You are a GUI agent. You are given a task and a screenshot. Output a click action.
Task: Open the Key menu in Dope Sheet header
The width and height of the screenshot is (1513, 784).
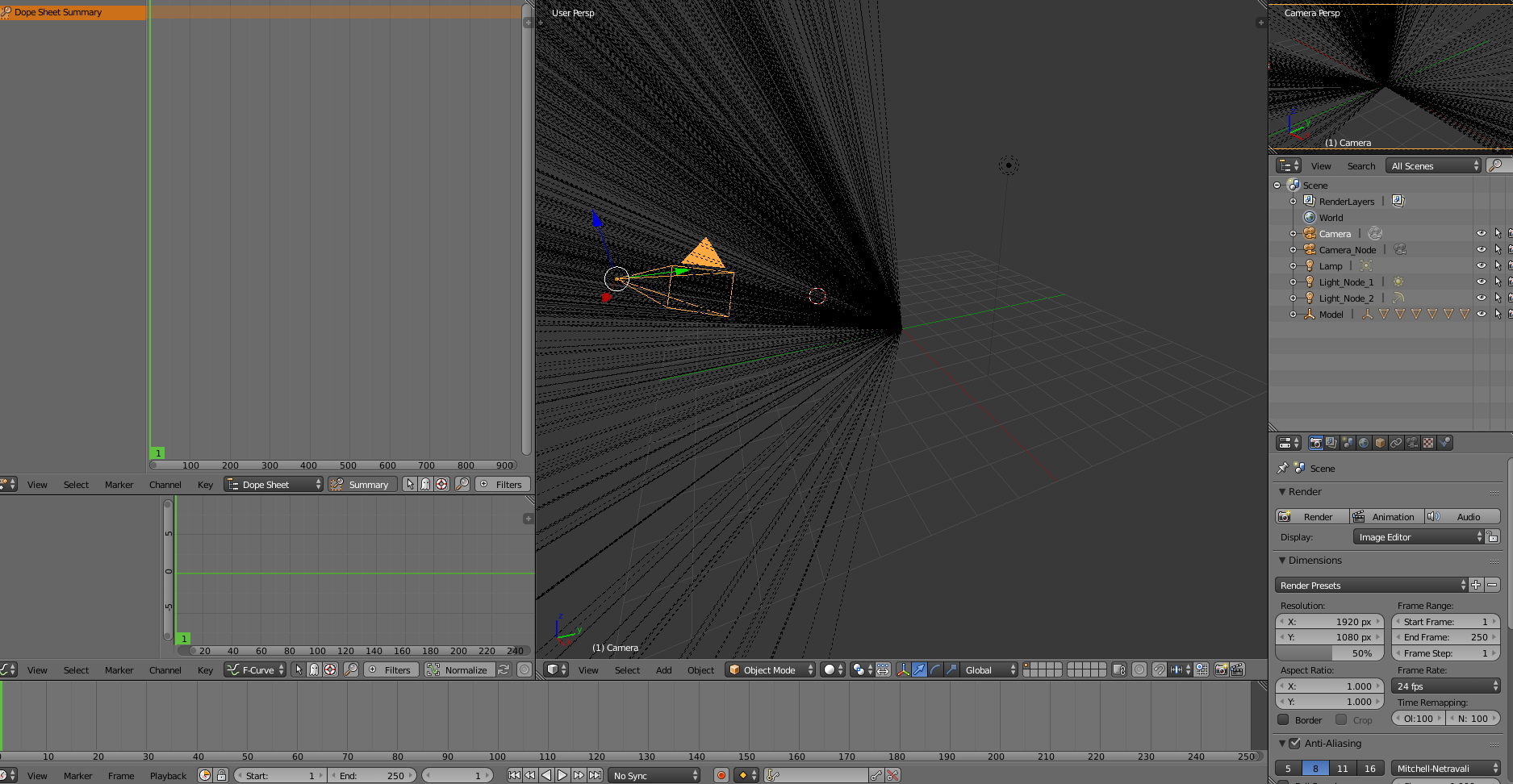(x=205, y=485)
